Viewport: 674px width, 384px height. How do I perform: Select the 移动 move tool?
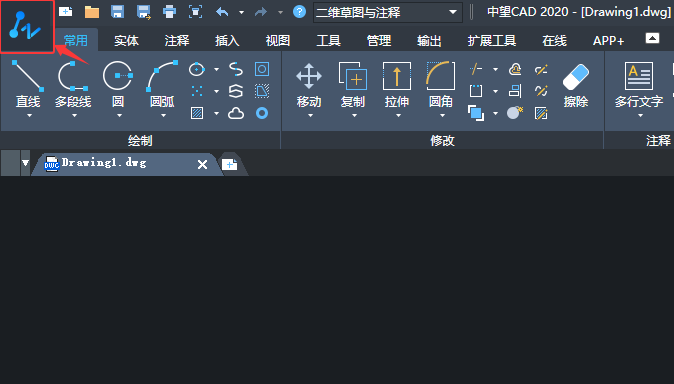click(x=309, y=84)
